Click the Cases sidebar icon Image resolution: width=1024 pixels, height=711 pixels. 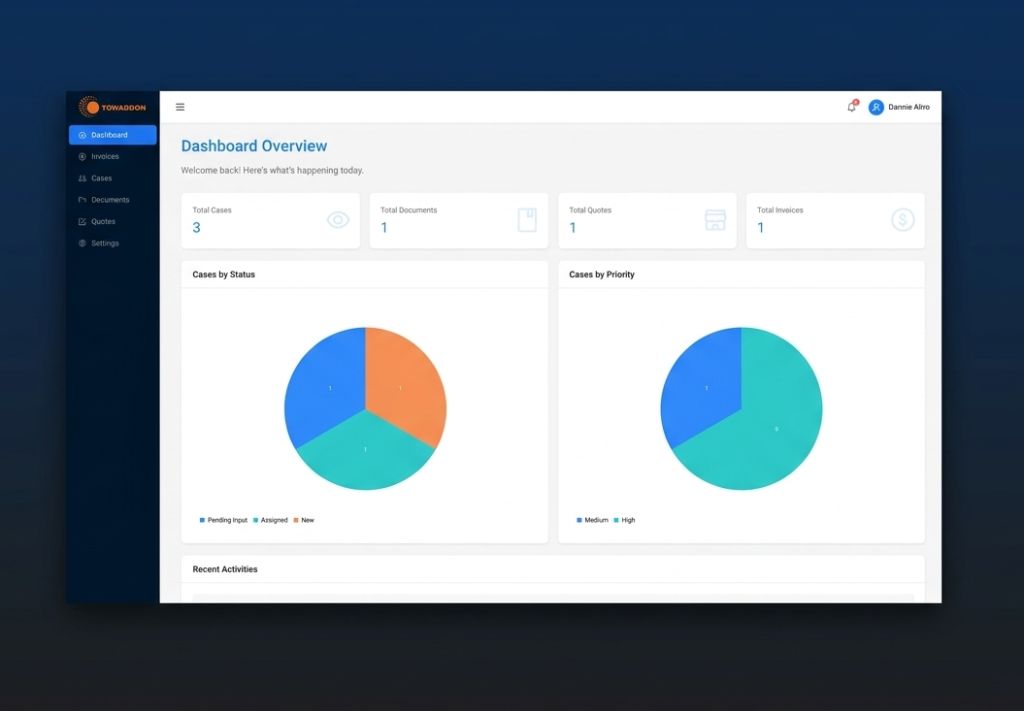[82, 178]
